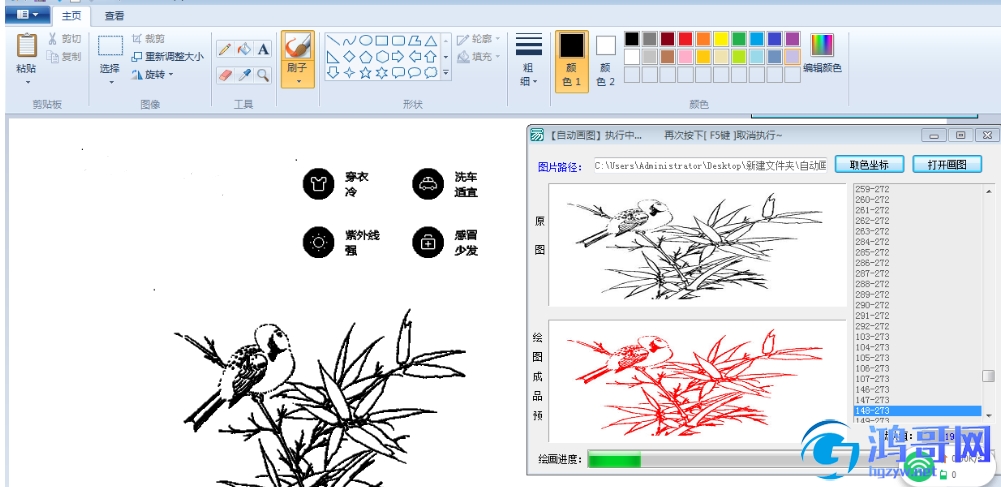Pick the dark red palette color

(x=667, y=39)
